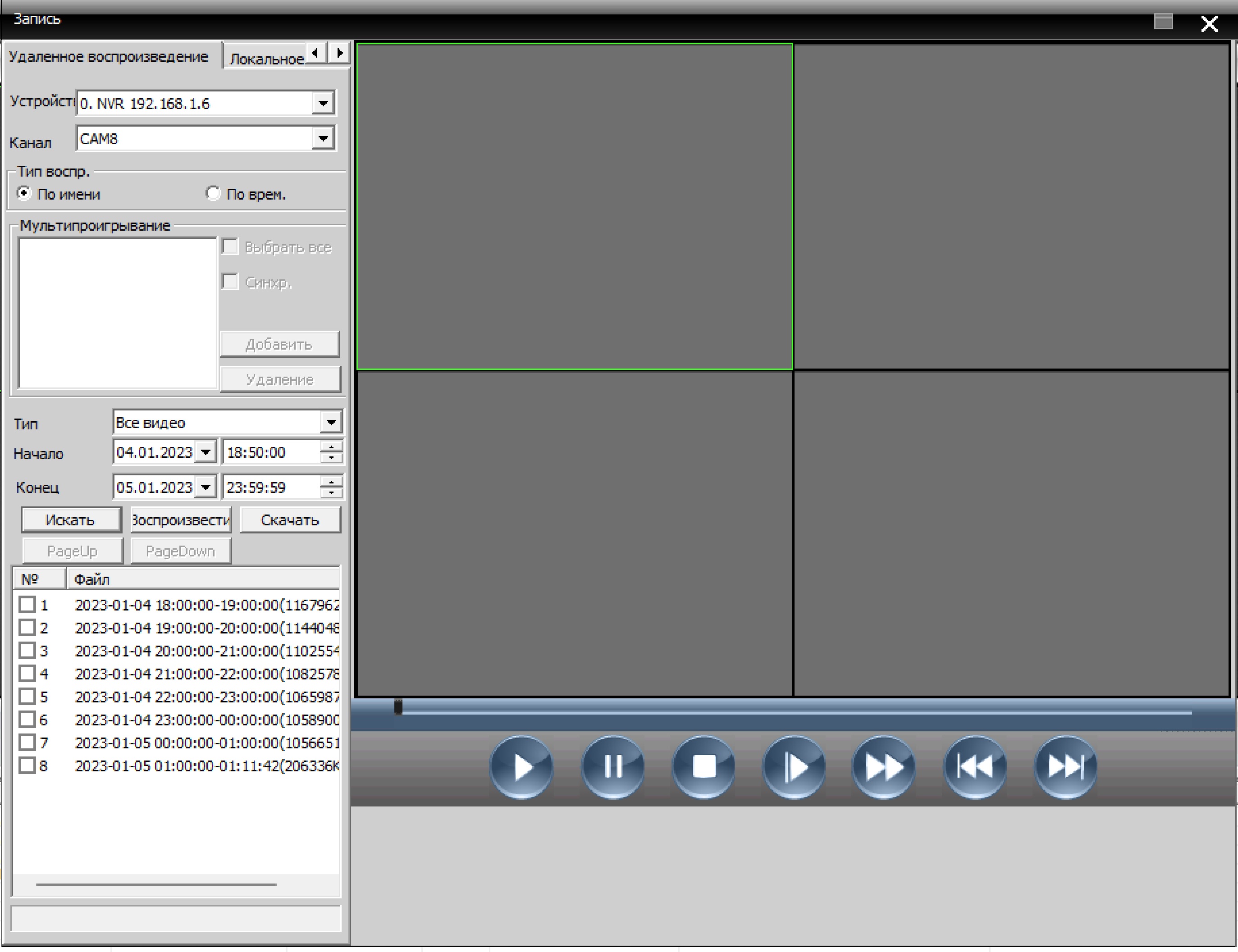The width and height of the screenshot is (1238, 952).
Task: Open the device dropdown showing NVR 192.168.1.6
Action: (323, 104)
